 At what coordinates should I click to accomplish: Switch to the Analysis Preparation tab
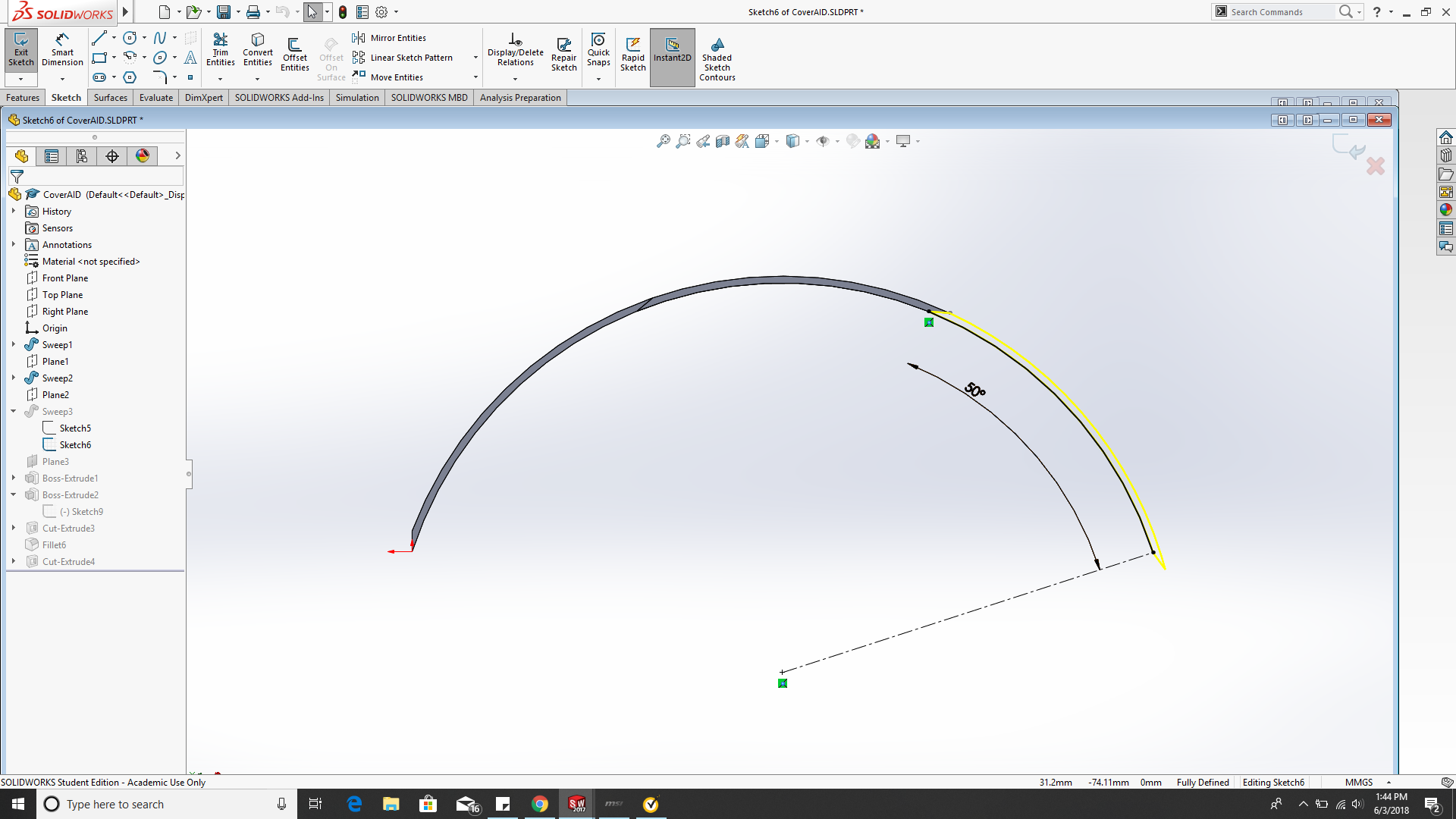point(520,98)
